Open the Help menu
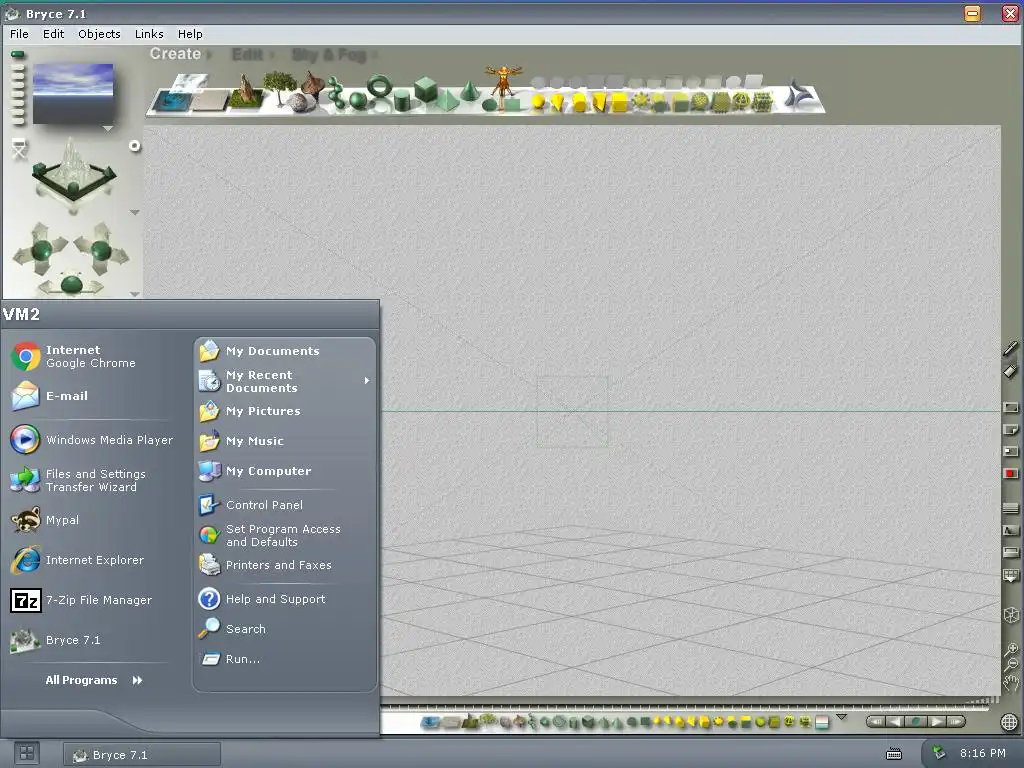This screenshot has width=1024, height=768. click(x=190, y=34)
